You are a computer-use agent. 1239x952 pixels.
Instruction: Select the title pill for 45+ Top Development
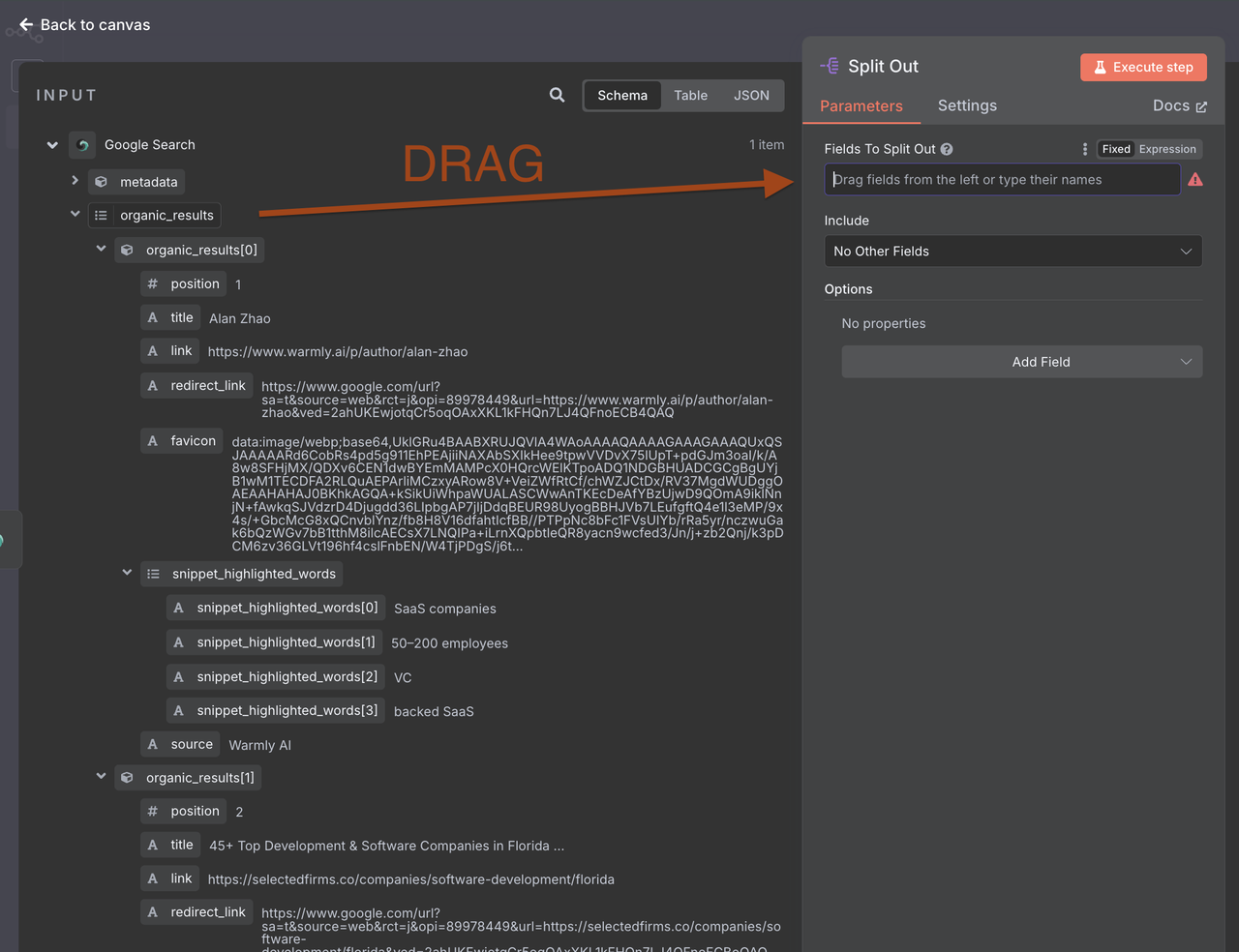(170, 845)
